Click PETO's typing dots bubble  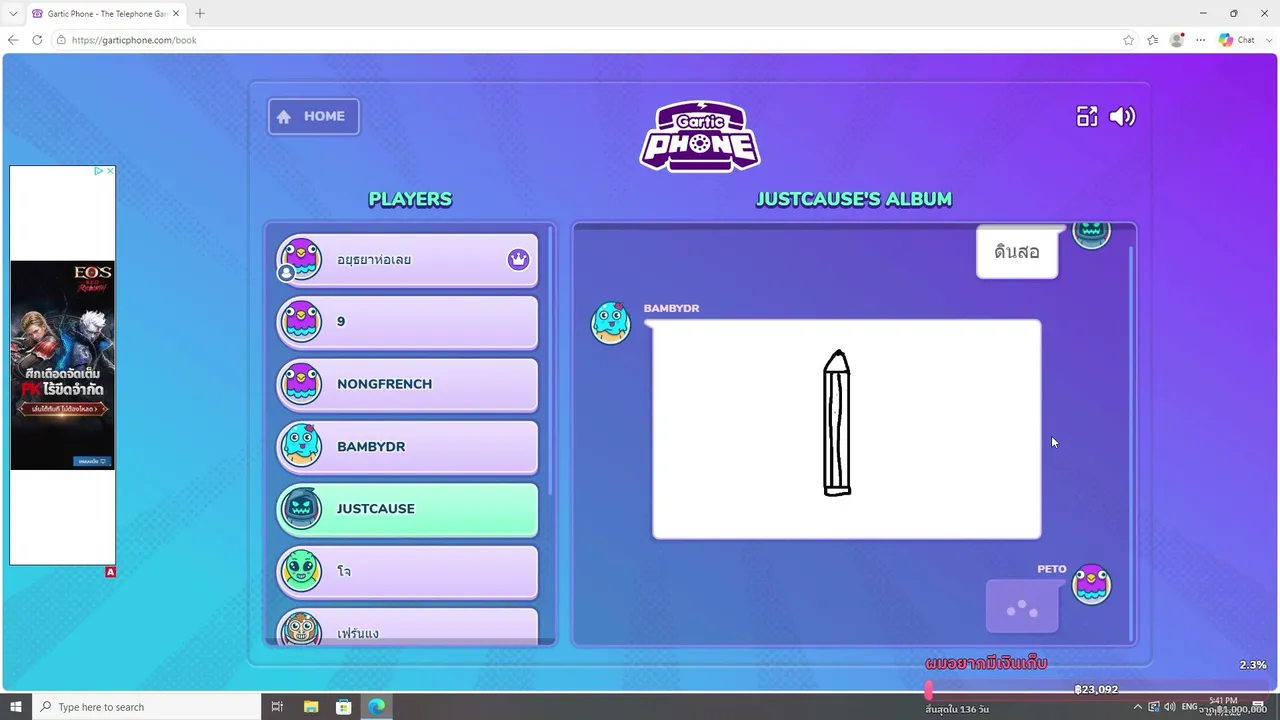point(1022,606)
